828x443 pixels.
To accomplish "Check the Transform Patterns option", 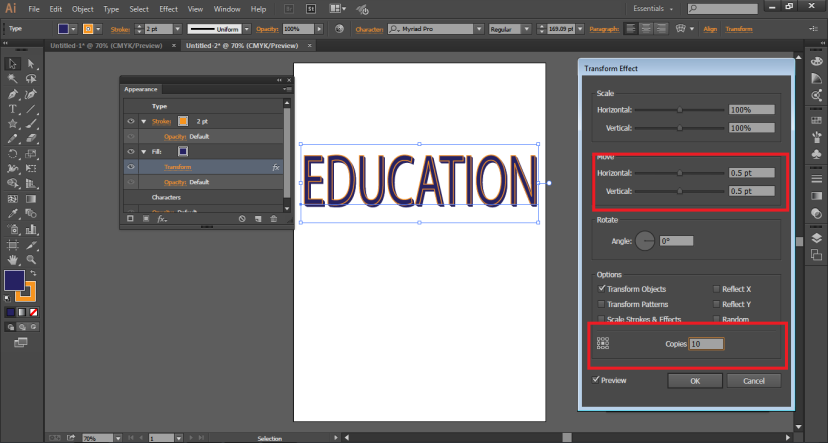I will 601,304.
